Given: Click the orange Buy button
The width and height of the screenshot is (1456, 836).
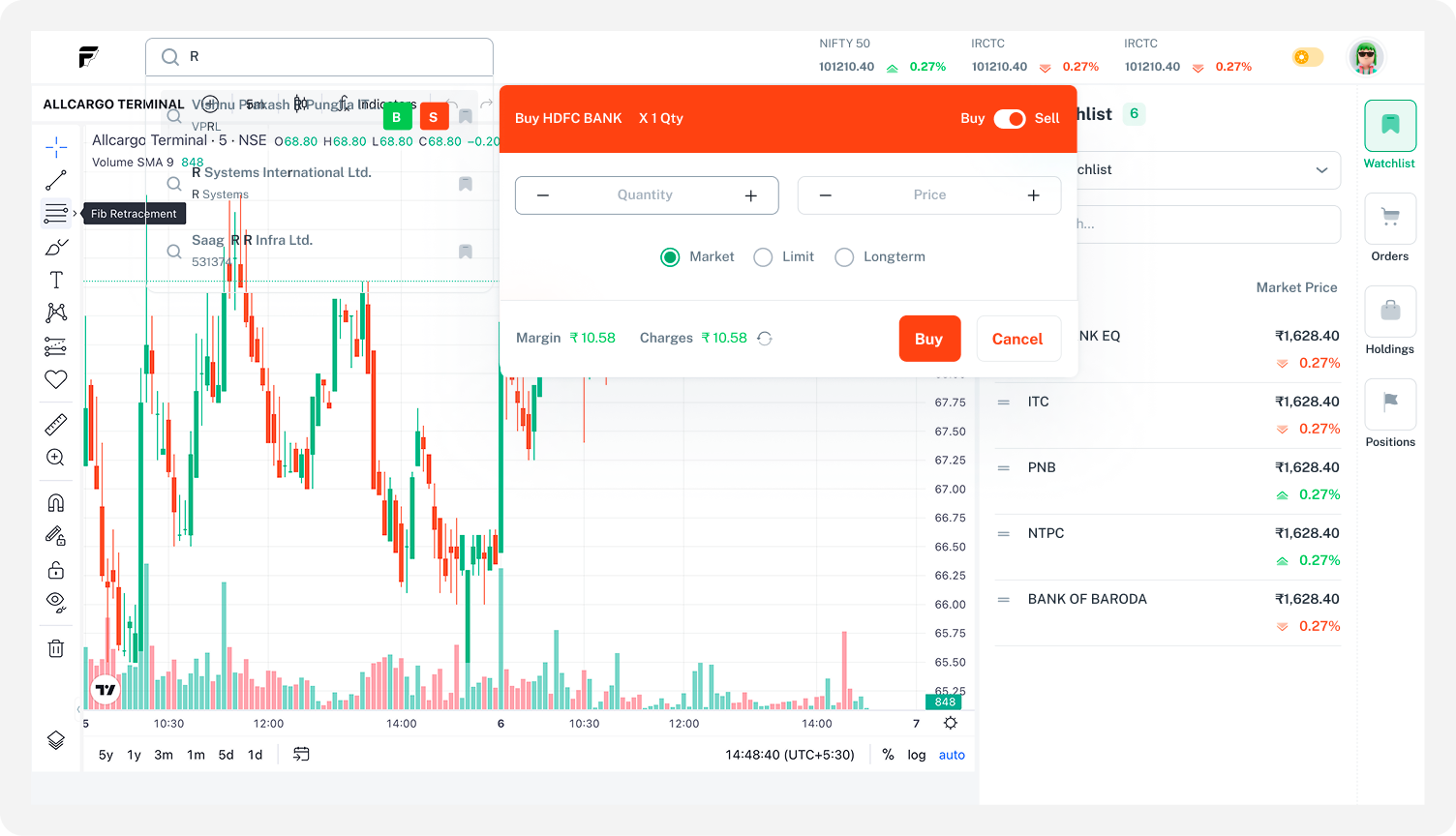Looking at the screenshot, I should coord(929,339).
